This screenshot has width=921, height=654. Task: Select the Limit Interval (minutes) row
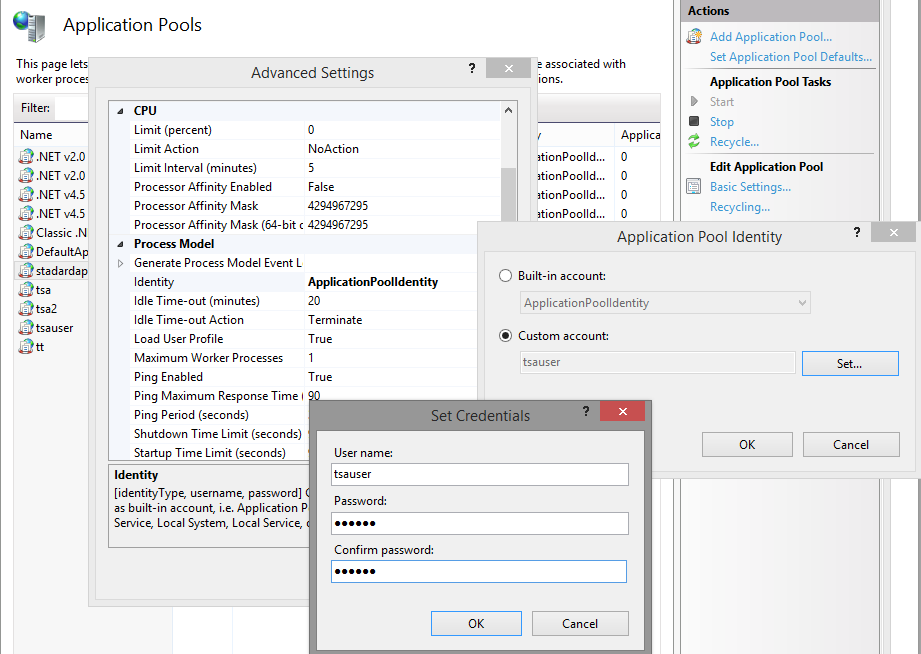coord(315,168)
